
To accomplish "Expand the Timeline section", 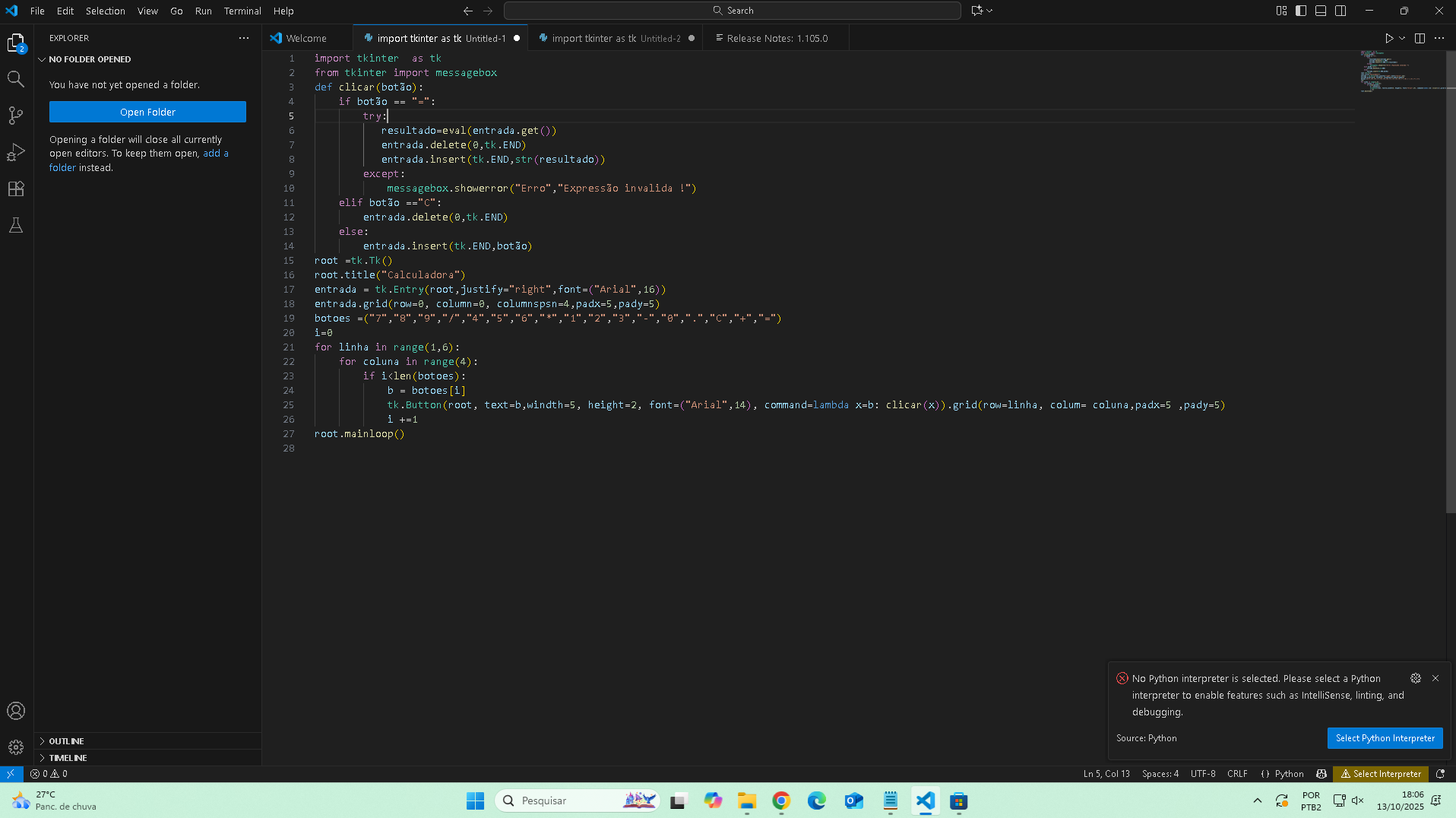I will [x=68, y=758].
